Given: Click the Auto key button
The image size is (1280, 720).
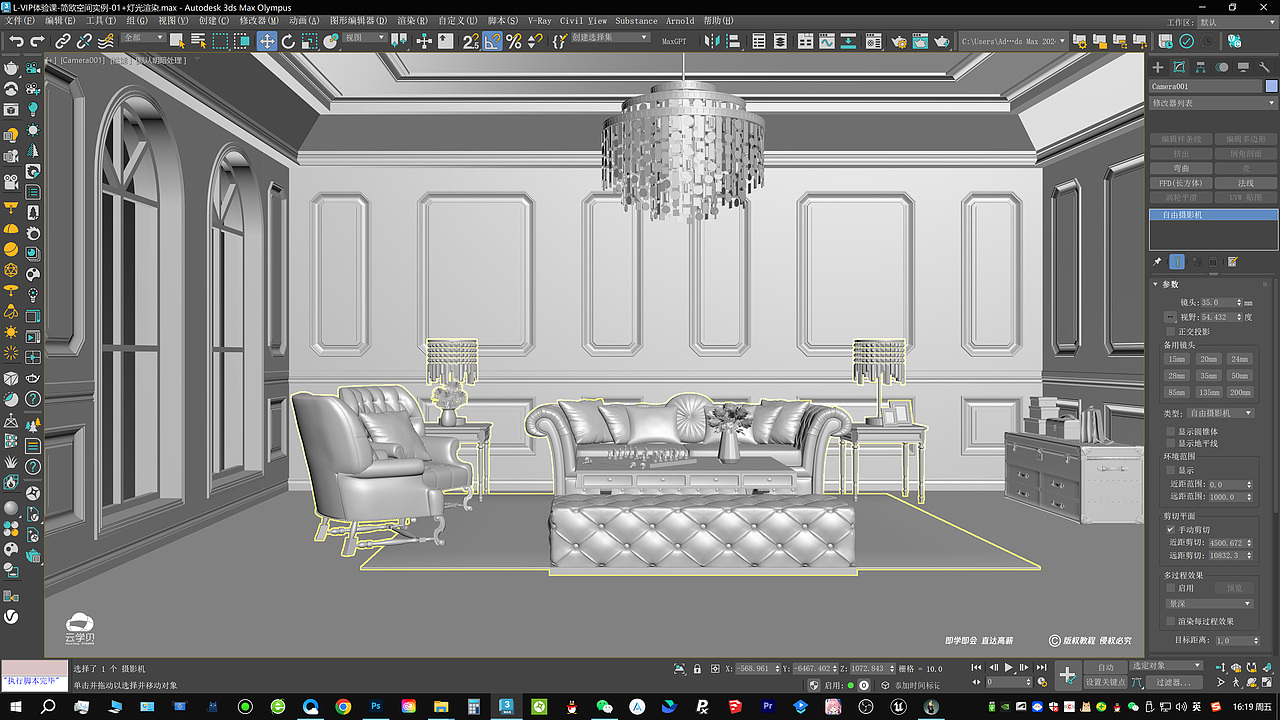Looking at the screenshot, I should (1105, 667).
